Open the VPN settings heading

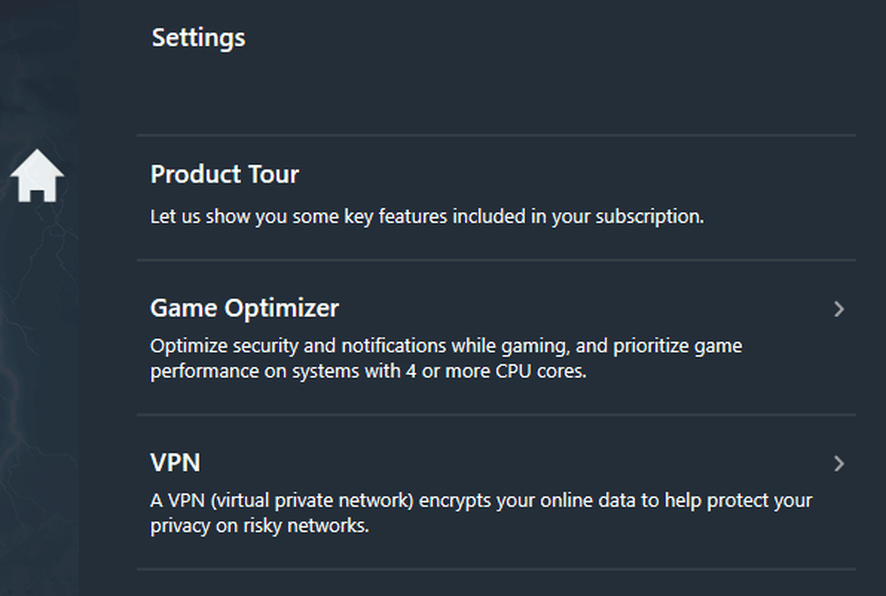click(175, 463)
